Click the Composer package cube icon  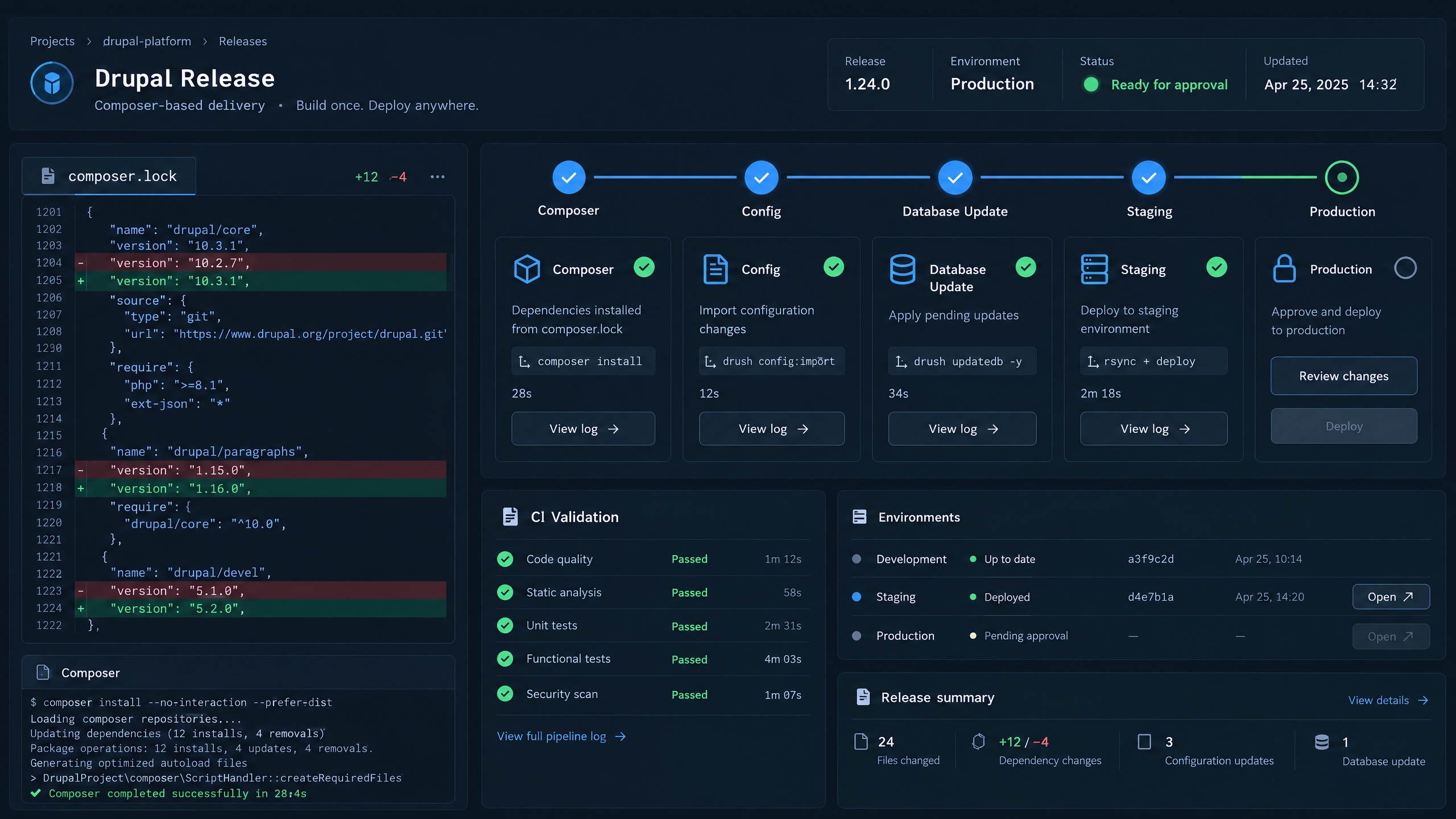point(527,268)
